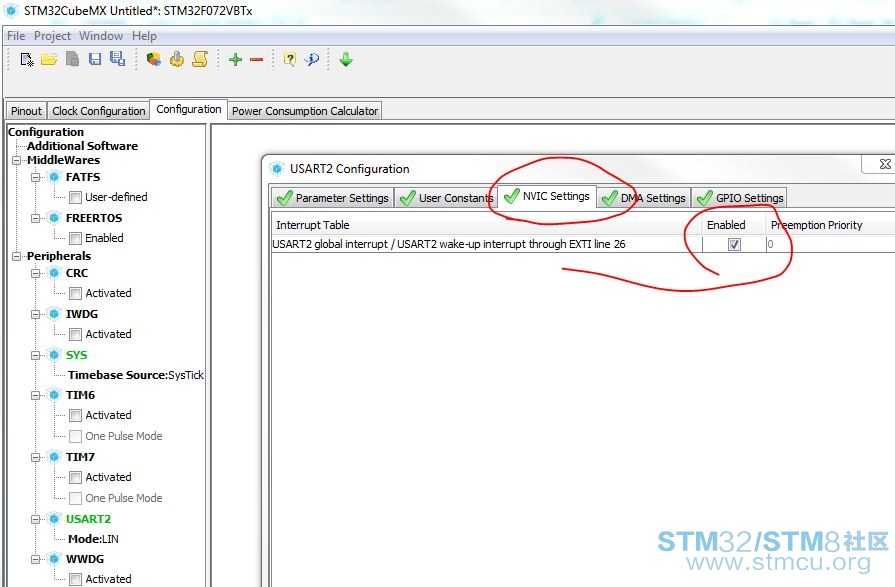Select the User Constants tab
Screen dimensions: 895x587
[x=446, y=198]
